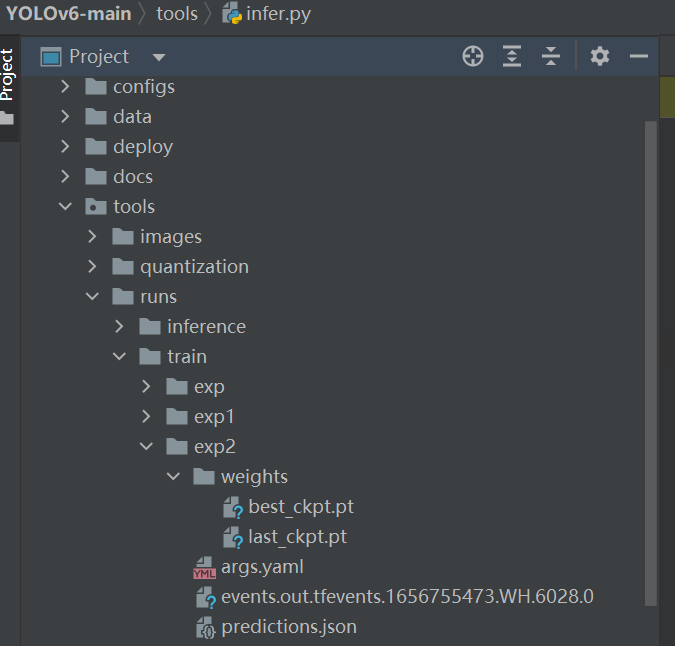Collapse the weights folder chevron
The height and width of the screenshot is (646, 675).
pos(173,476)
